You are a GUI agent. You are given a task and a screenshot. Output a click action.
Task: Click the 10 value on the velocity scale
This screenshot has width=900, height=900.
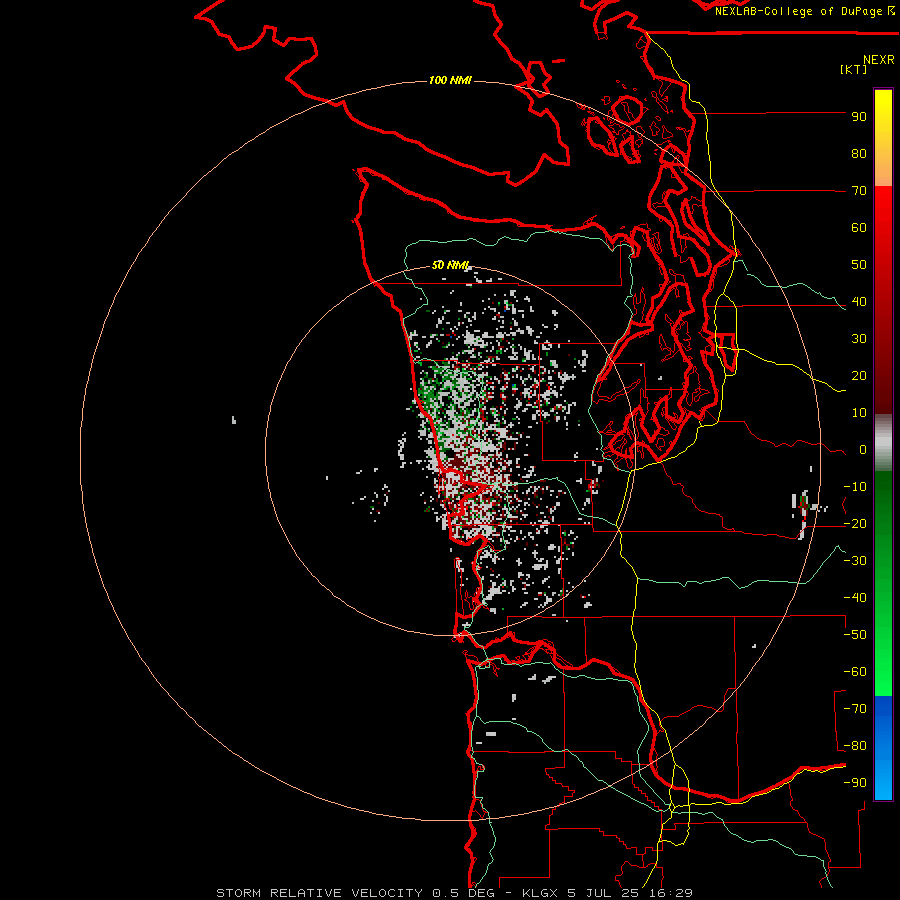pyautogui.click(x=859, y=413)
